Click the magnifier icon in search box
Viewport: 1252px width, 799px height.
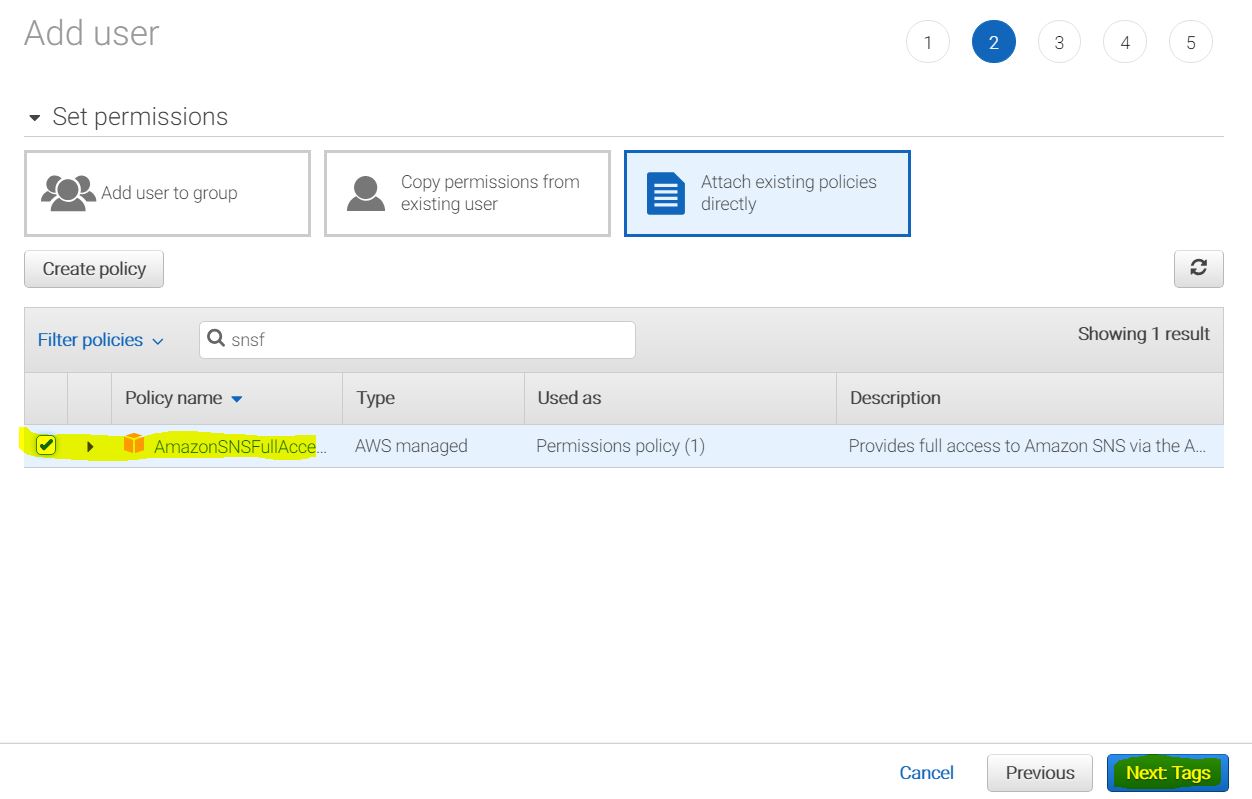(x=216, y=339)
